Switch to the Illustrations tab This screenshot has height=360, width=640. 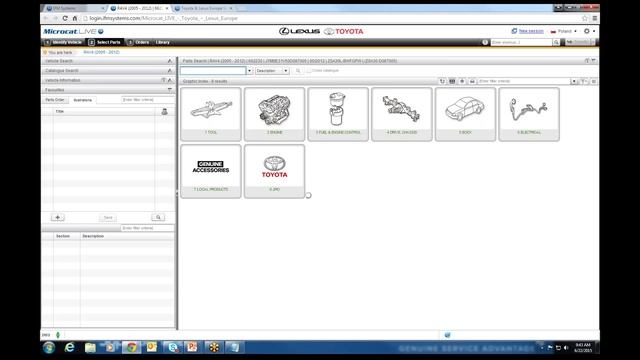coord(82,100)
